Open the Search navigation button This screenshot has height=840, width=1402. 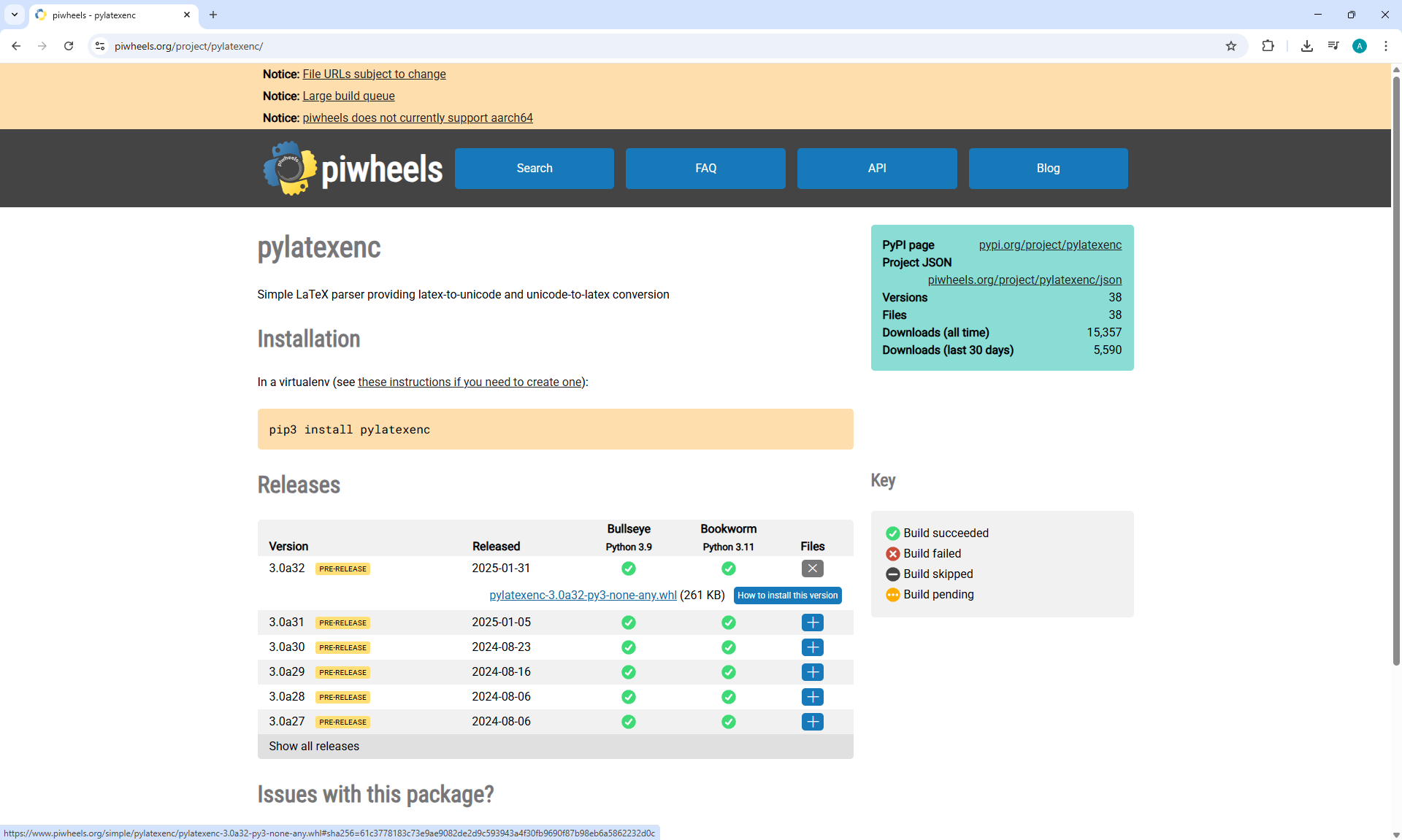(x=534, y=169)
